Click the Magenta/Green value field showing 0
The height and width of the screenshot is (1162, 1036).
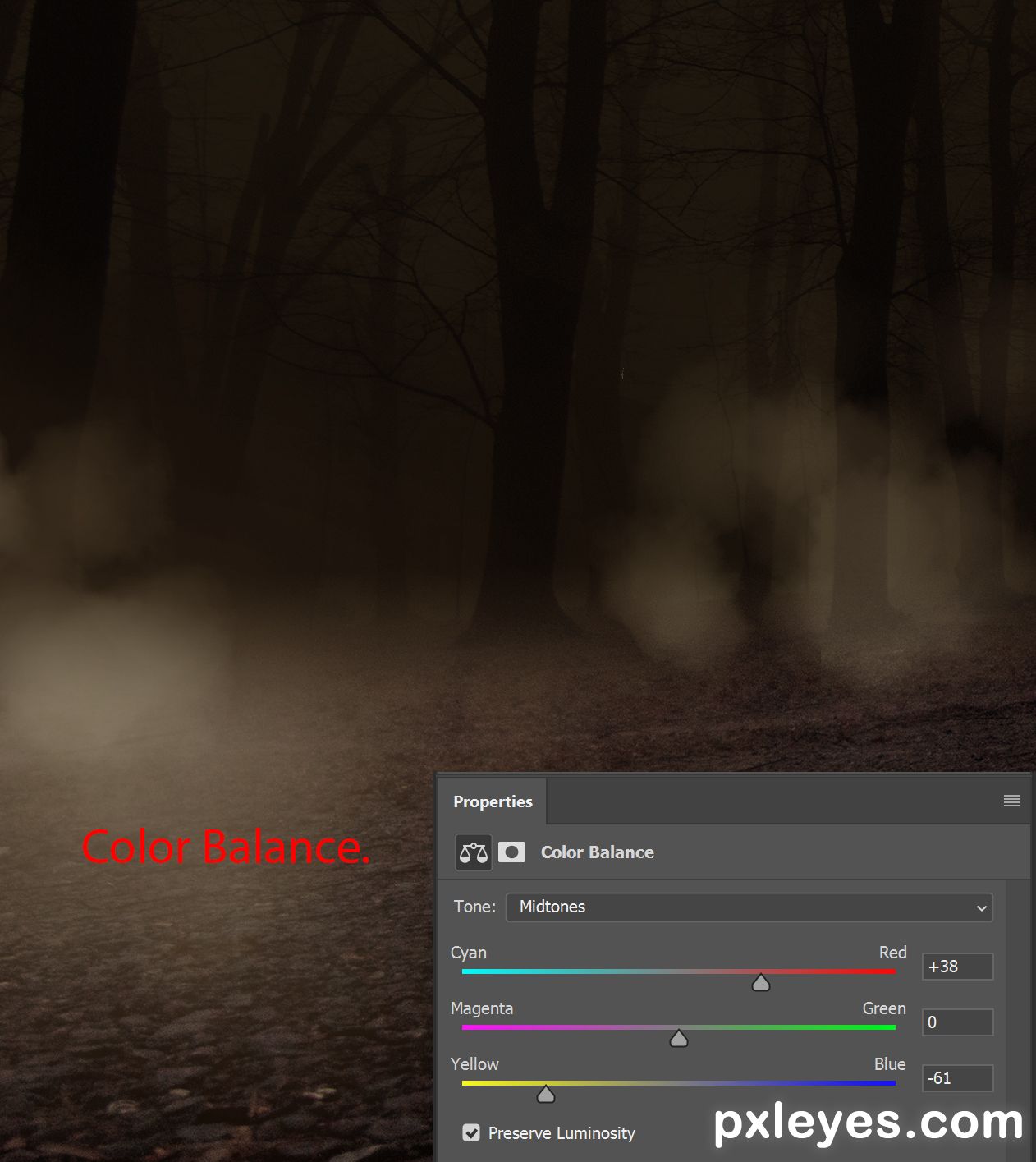[x=958, y=1022]
